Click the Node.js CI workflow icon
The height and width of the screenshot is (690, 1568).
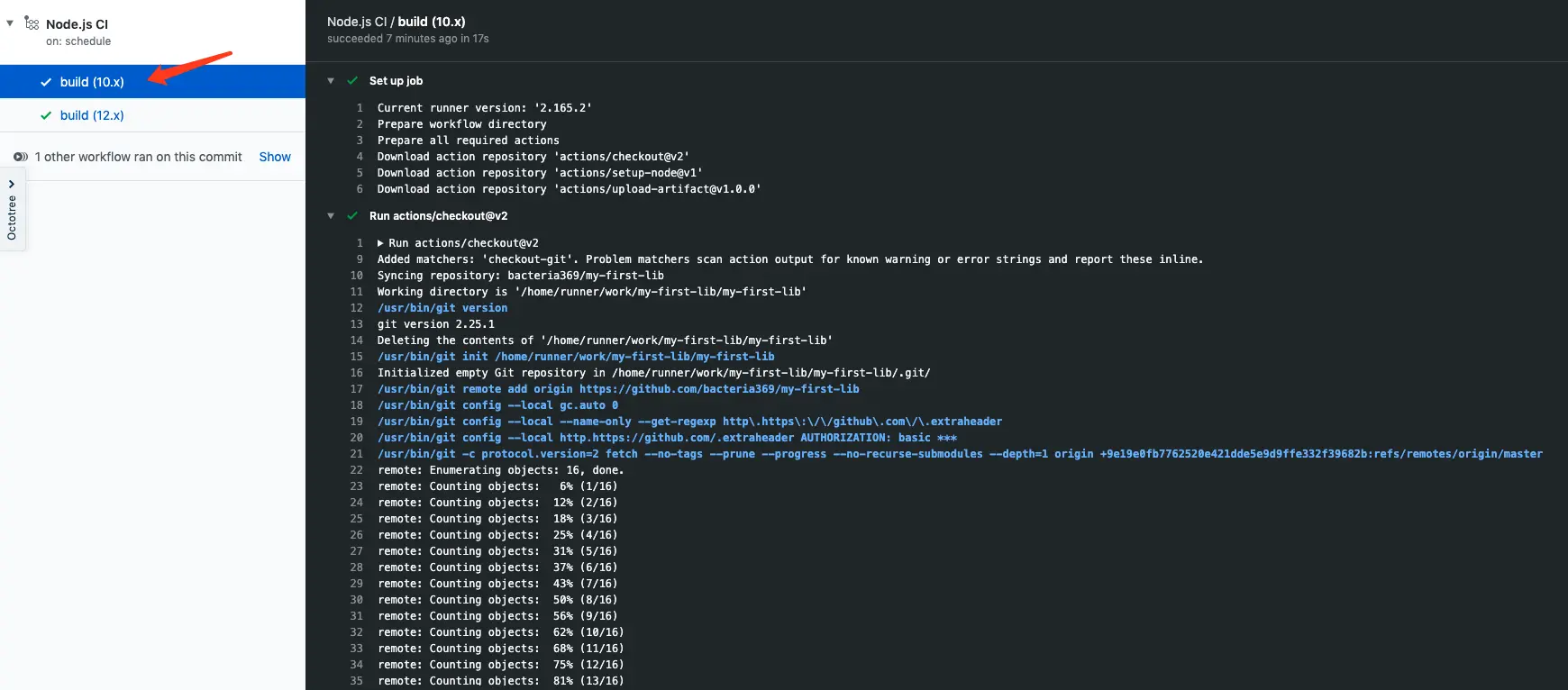pyautogui.click(x=32, y=23)
